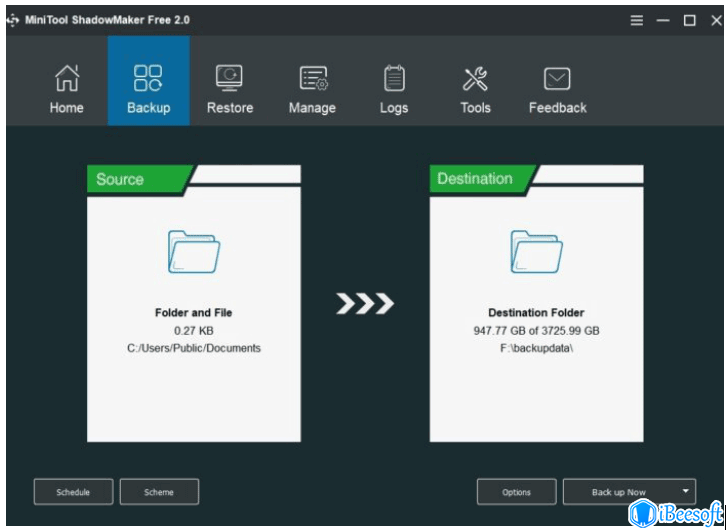Click the Schedule button
Image resolution: width=726 pixels, height=530 pixels.
click(73, 492)
